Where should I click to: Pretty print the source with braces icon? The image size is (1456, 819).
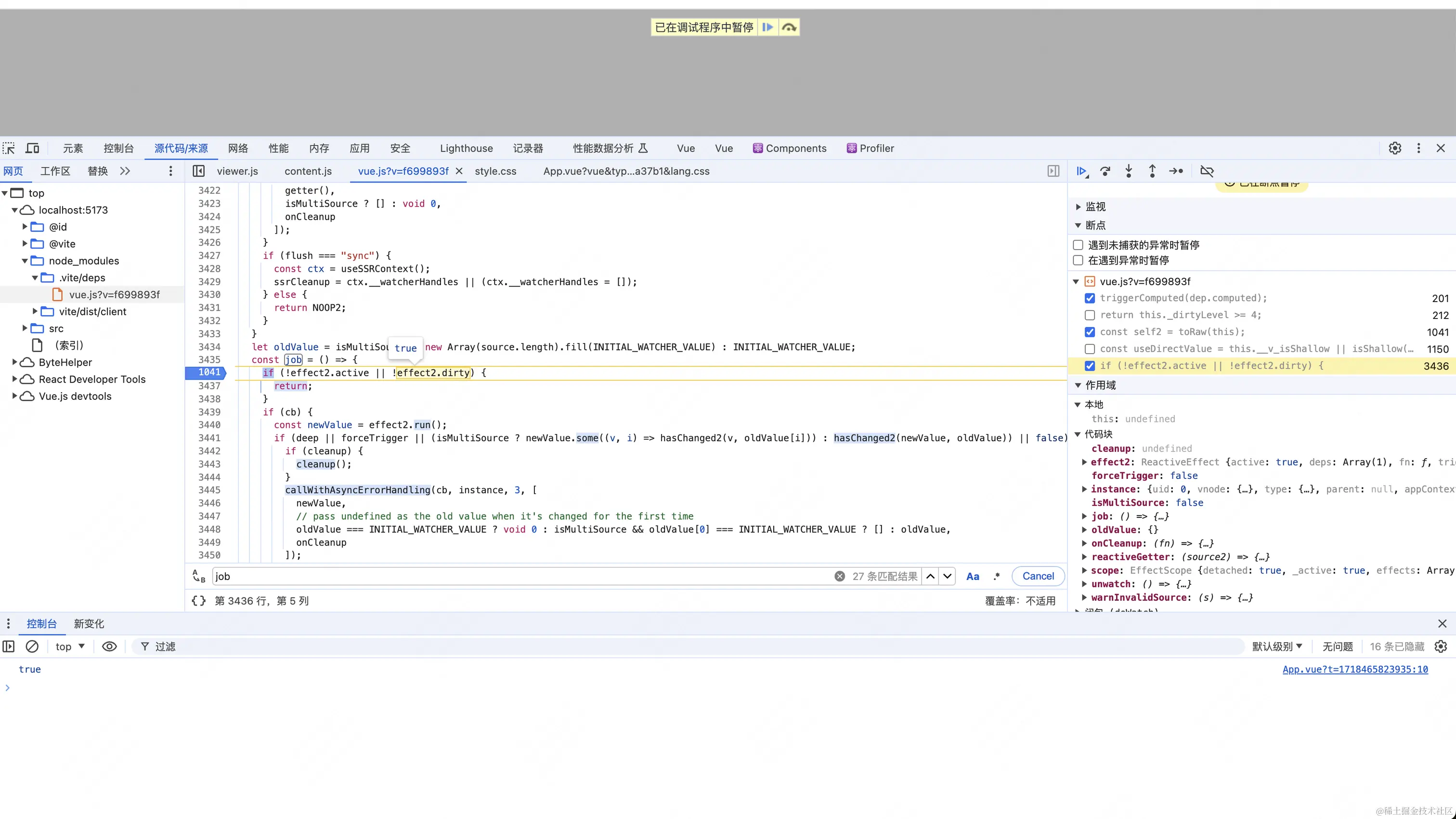click(x=199, y=601)
